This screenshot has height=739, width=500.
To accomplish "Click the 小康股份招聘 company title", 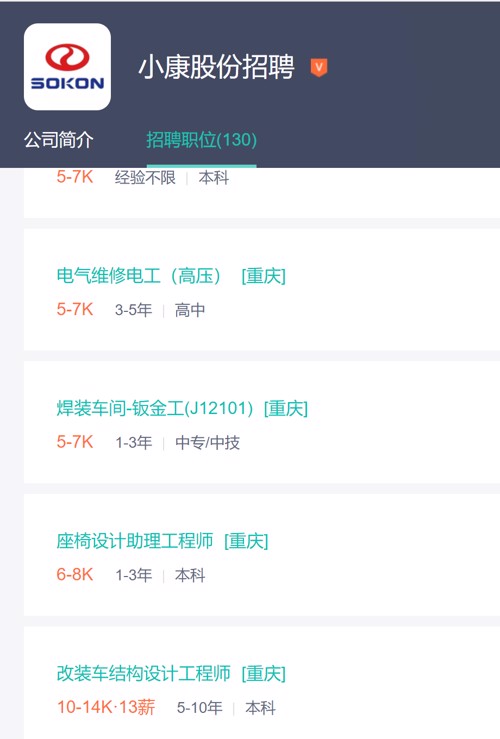I will pyautogui.click(x=216, y=67).
